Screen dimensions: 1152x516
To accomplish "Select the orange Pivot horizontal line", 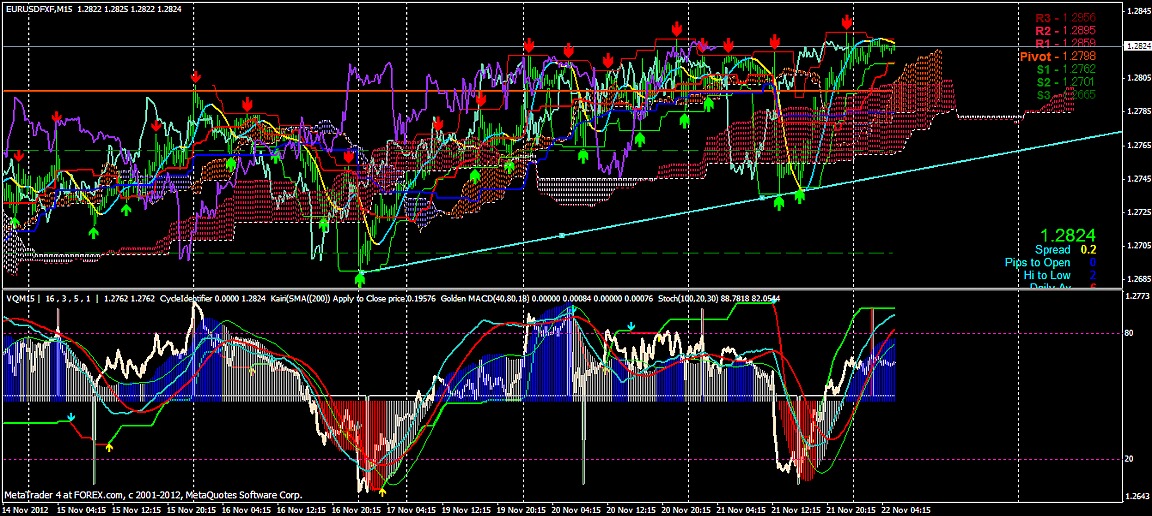I will click(x=300, y=91).
